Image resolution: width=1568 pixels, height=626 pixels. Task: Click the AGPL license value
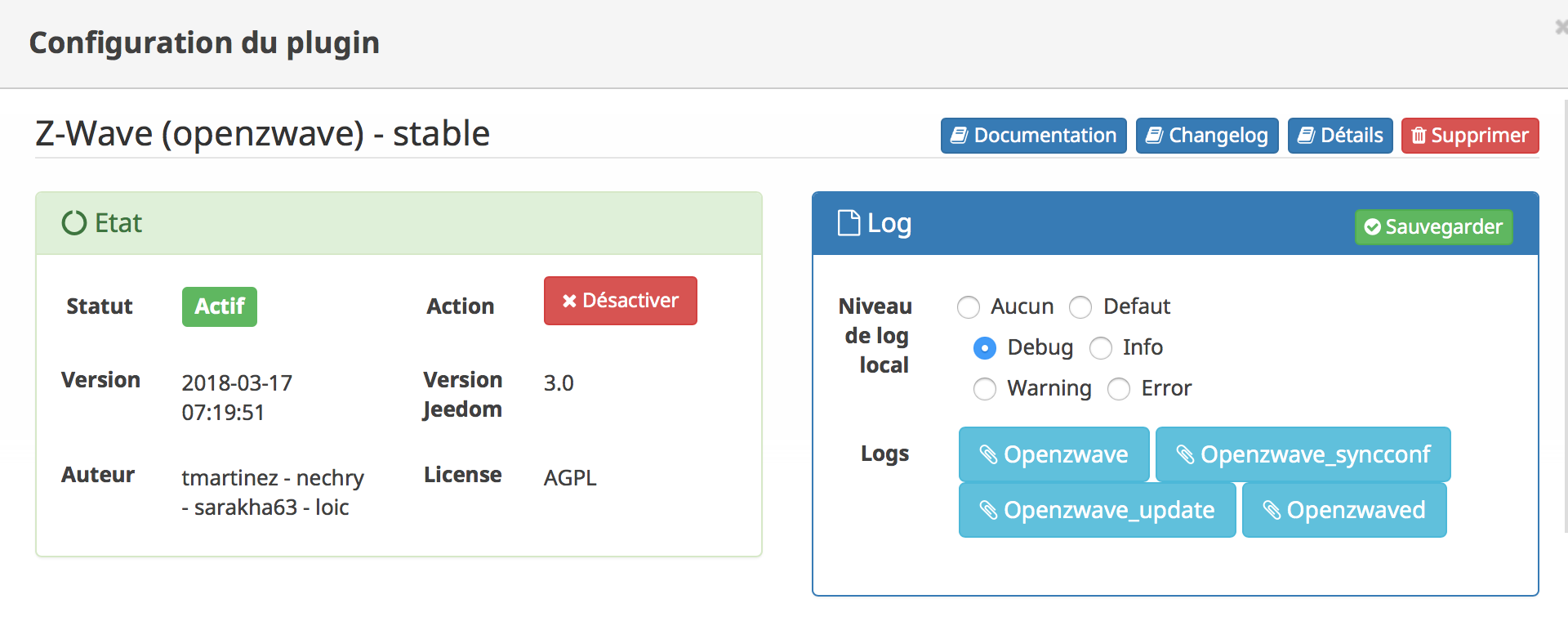tap(570, 477)
